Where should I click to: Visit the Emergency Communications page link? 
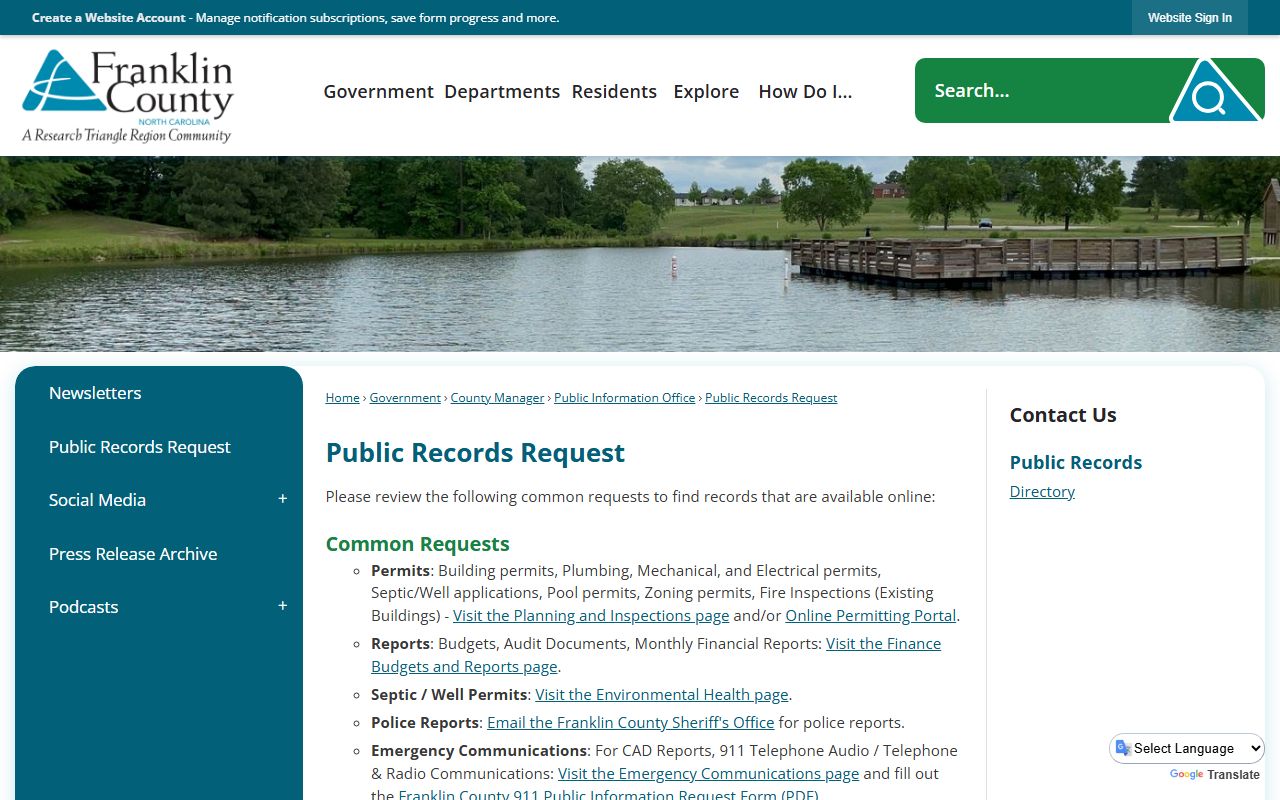pyautogui.click(x=708, y=774)
